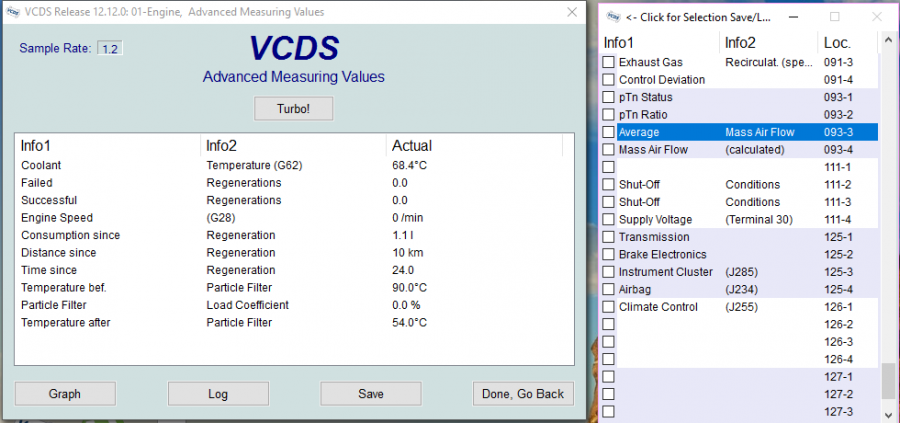
Task: Select the Temperature after Particle Filter row
Action: (293, 323)
